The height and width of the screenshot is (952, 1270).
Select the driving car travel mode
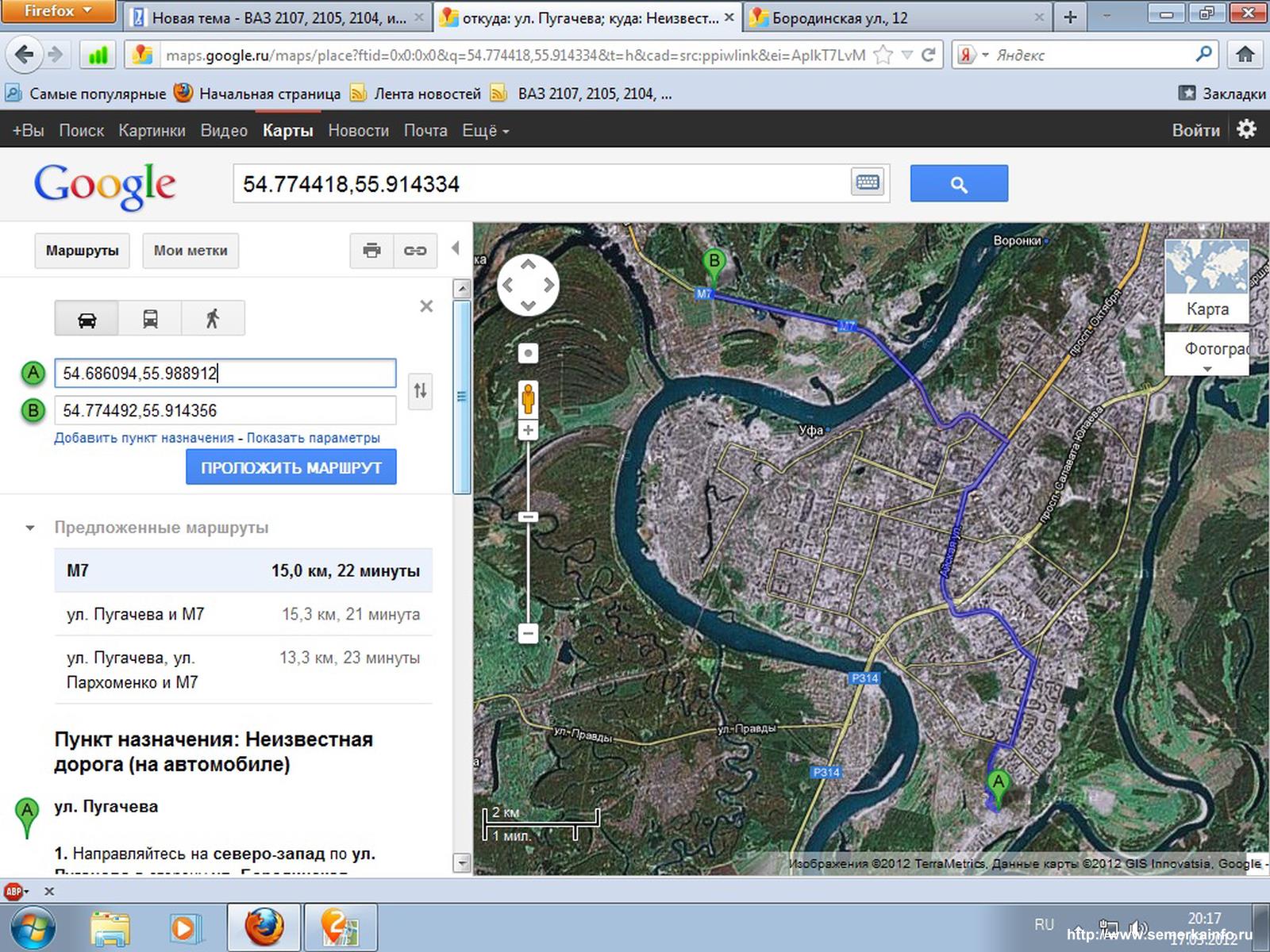coord(87,319)
